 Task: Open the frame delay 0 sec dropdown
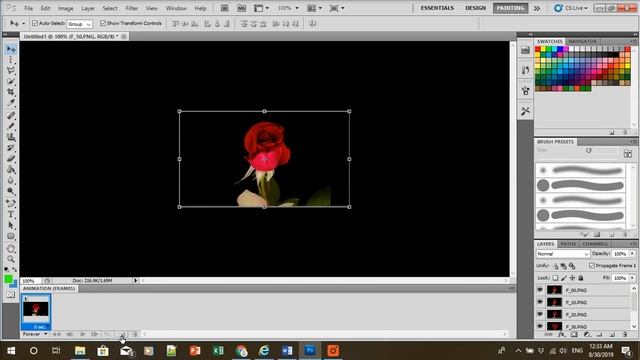(x=40, y=327)
